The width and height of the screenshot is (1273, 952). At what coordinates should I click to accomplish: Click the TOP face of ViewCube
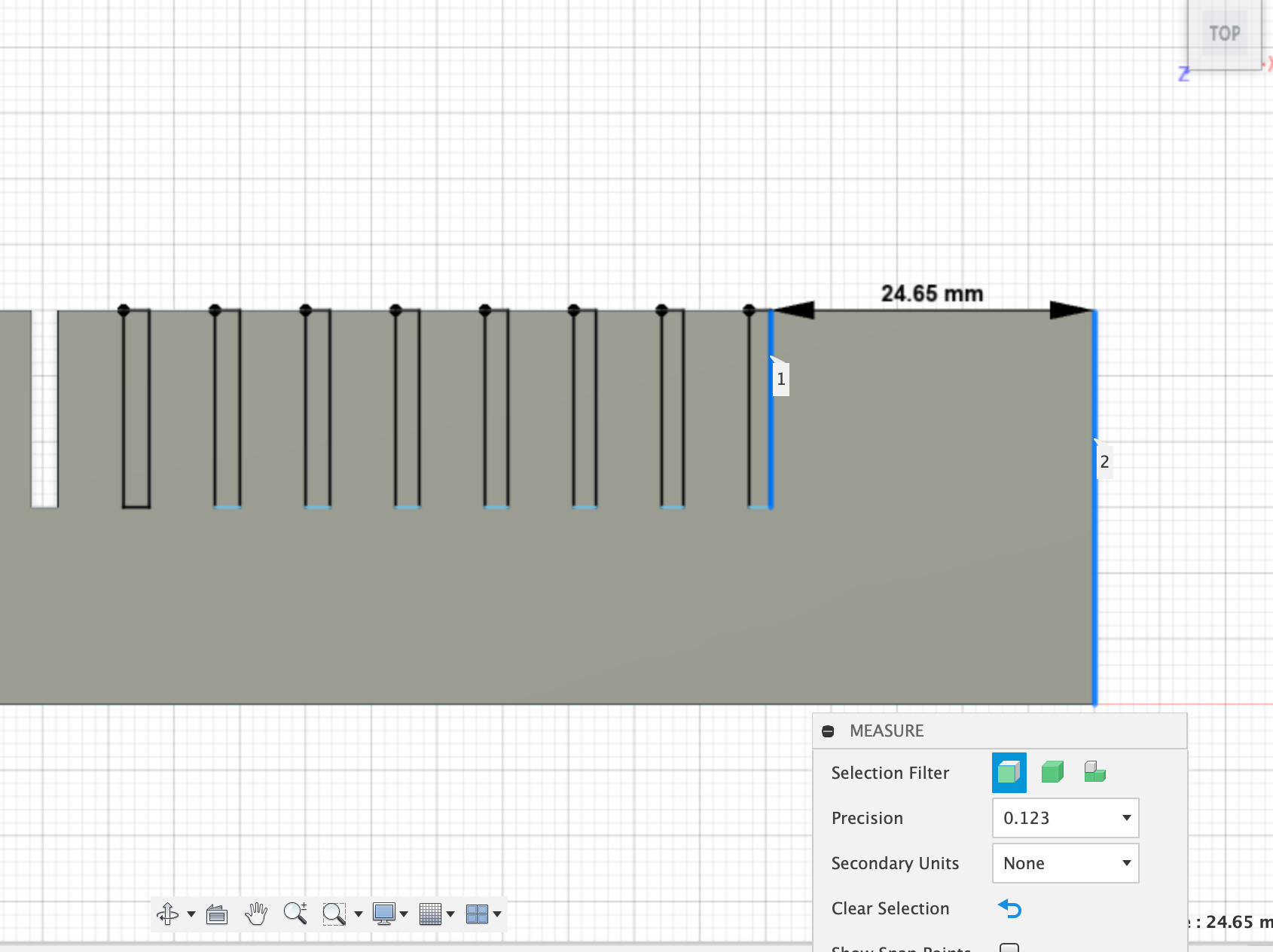point(1224,34)
